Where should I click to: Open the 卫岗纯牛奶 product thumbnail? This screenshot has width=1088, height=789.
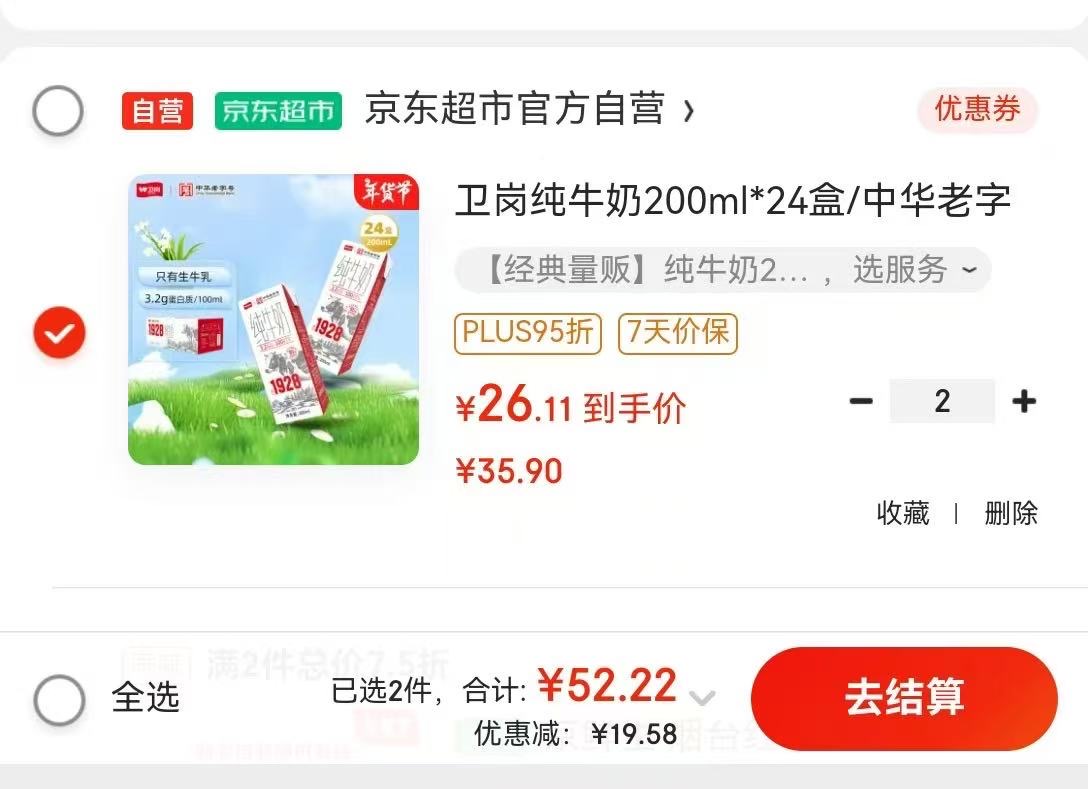pyautogui.click(x=273, y=319)
